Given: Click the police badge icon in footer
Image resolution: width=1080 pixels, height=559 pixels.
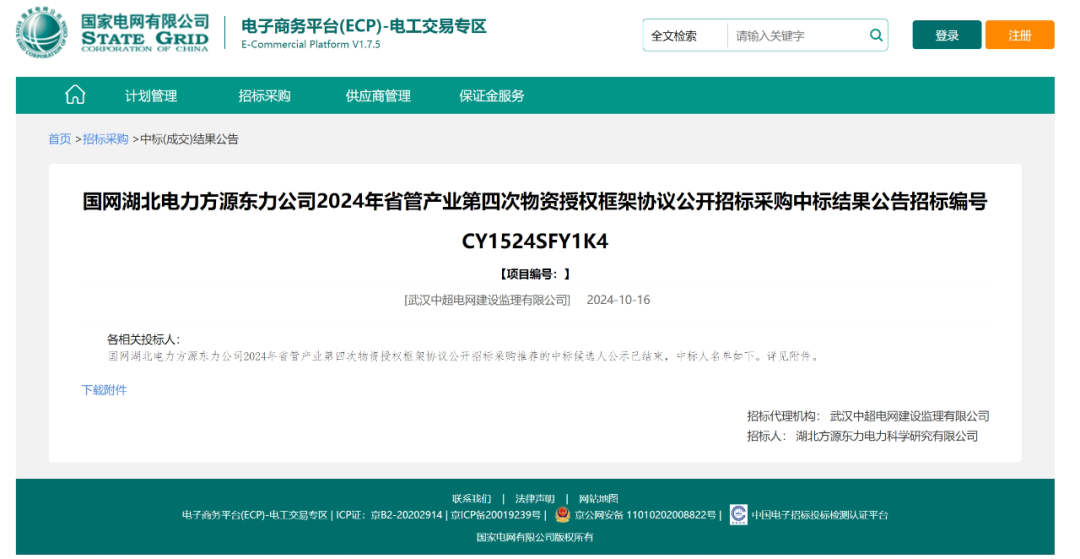Looking at the screenshot, I should (x=562, y=515).
